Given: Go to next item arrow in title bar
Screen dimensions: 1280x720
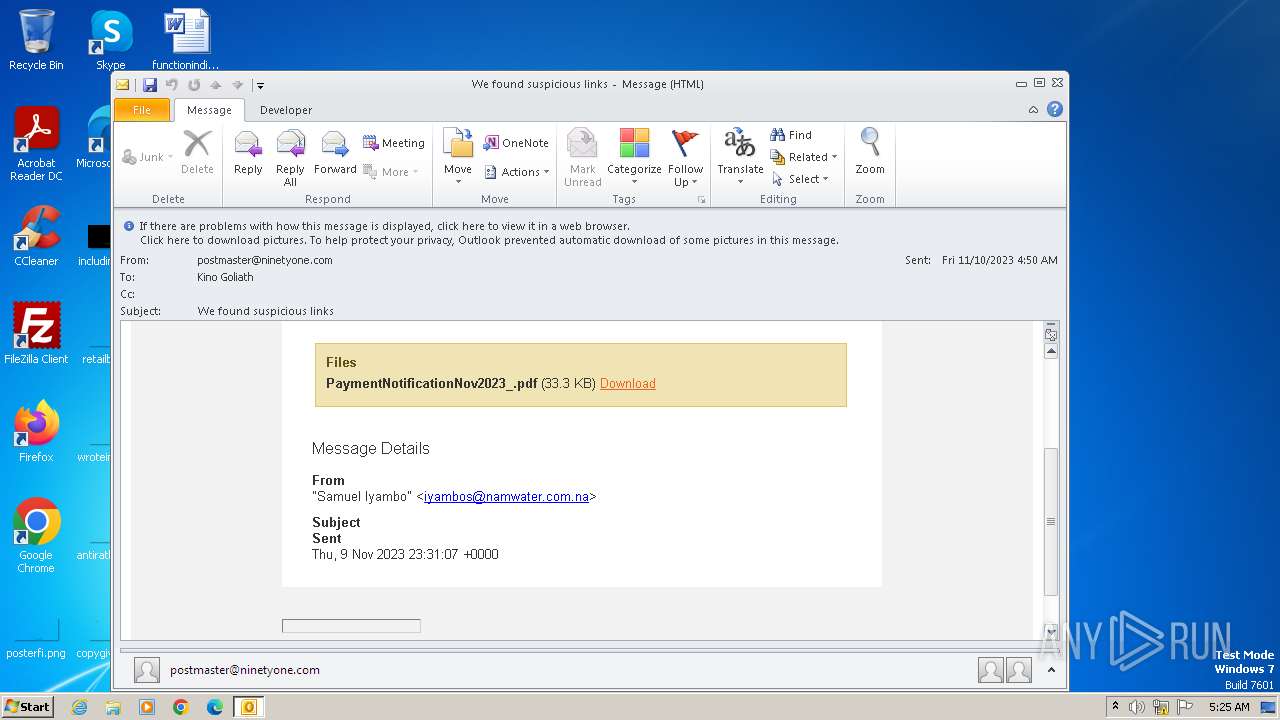Looking at the screenshot, I should click(237, 85).
